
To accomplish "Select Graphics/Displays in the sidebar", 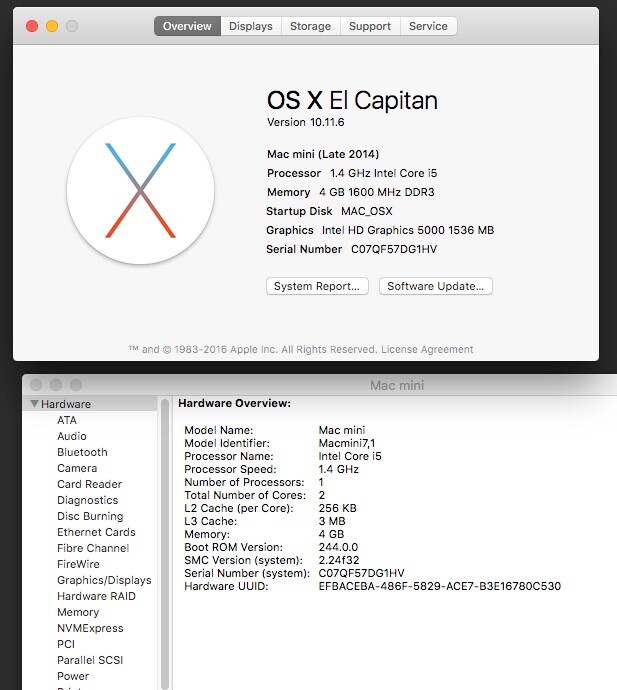I will (x=104, y=580).
